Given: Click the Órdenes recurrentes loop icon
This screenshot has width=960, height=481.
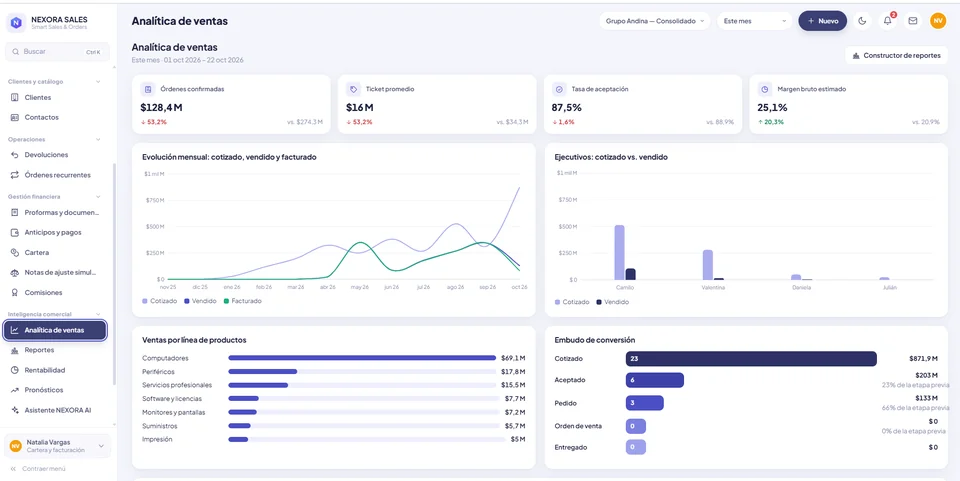Looking at the screenshot, I should click(x=15, y=175).
